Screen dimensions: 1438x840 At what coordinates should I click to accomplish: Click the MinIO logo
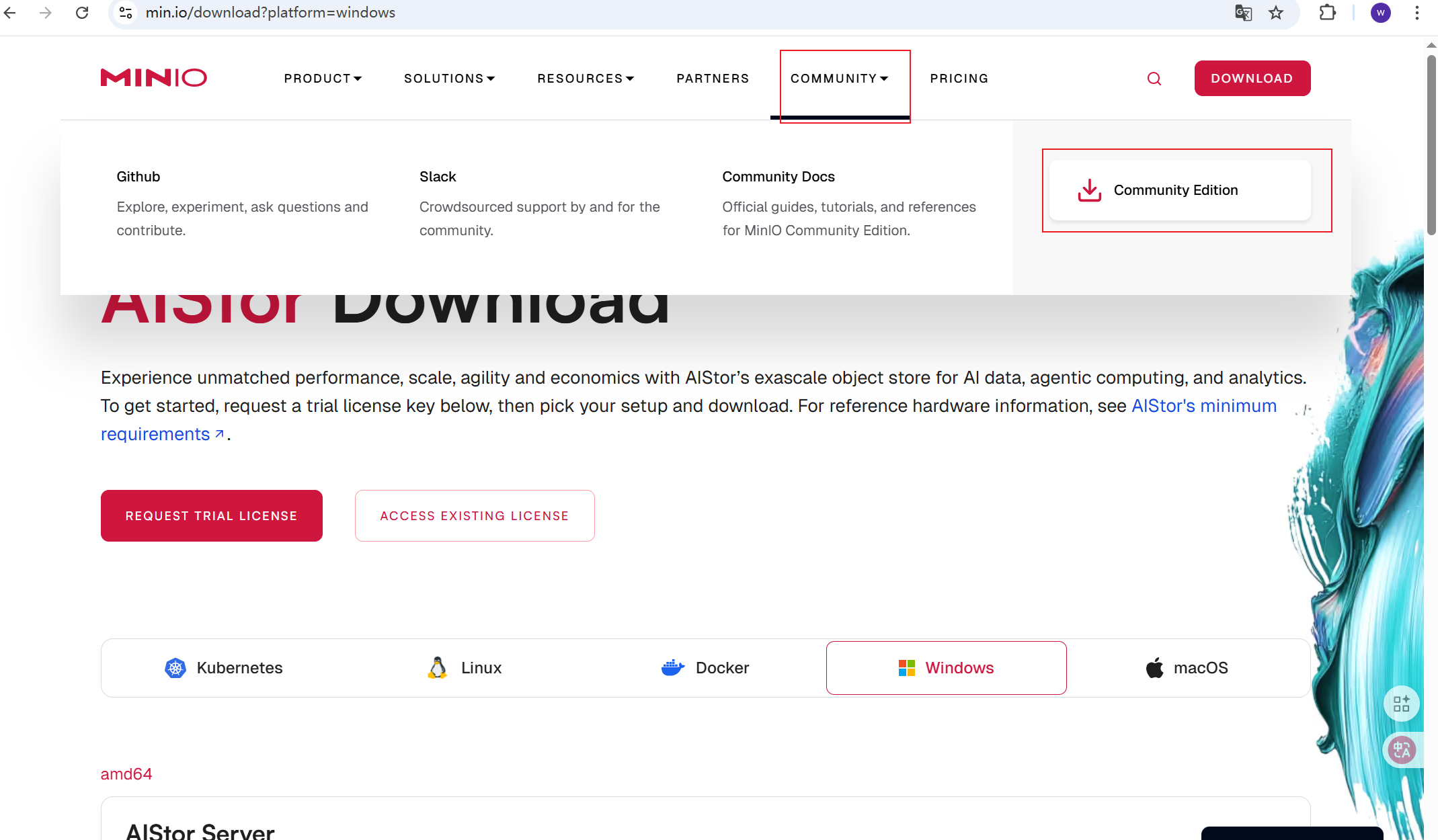coord(154,78)
